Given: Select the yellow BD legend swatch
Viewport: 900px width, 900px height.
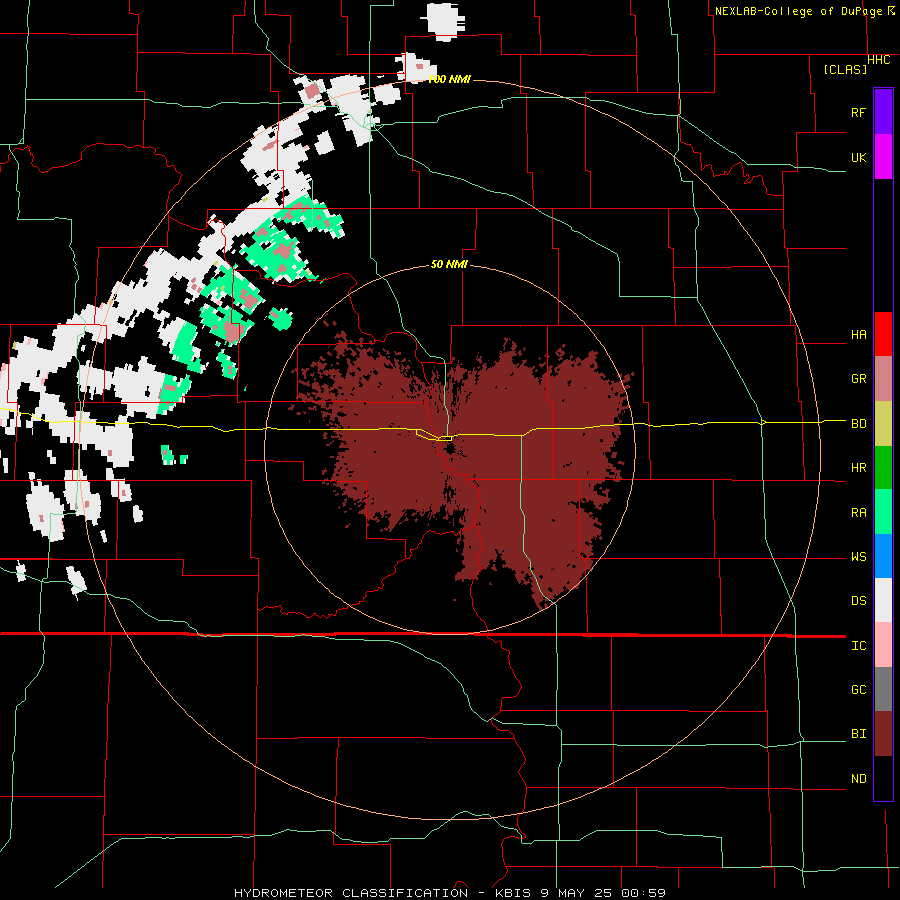Looking at the screenshot, I should [x=883, y=424].
